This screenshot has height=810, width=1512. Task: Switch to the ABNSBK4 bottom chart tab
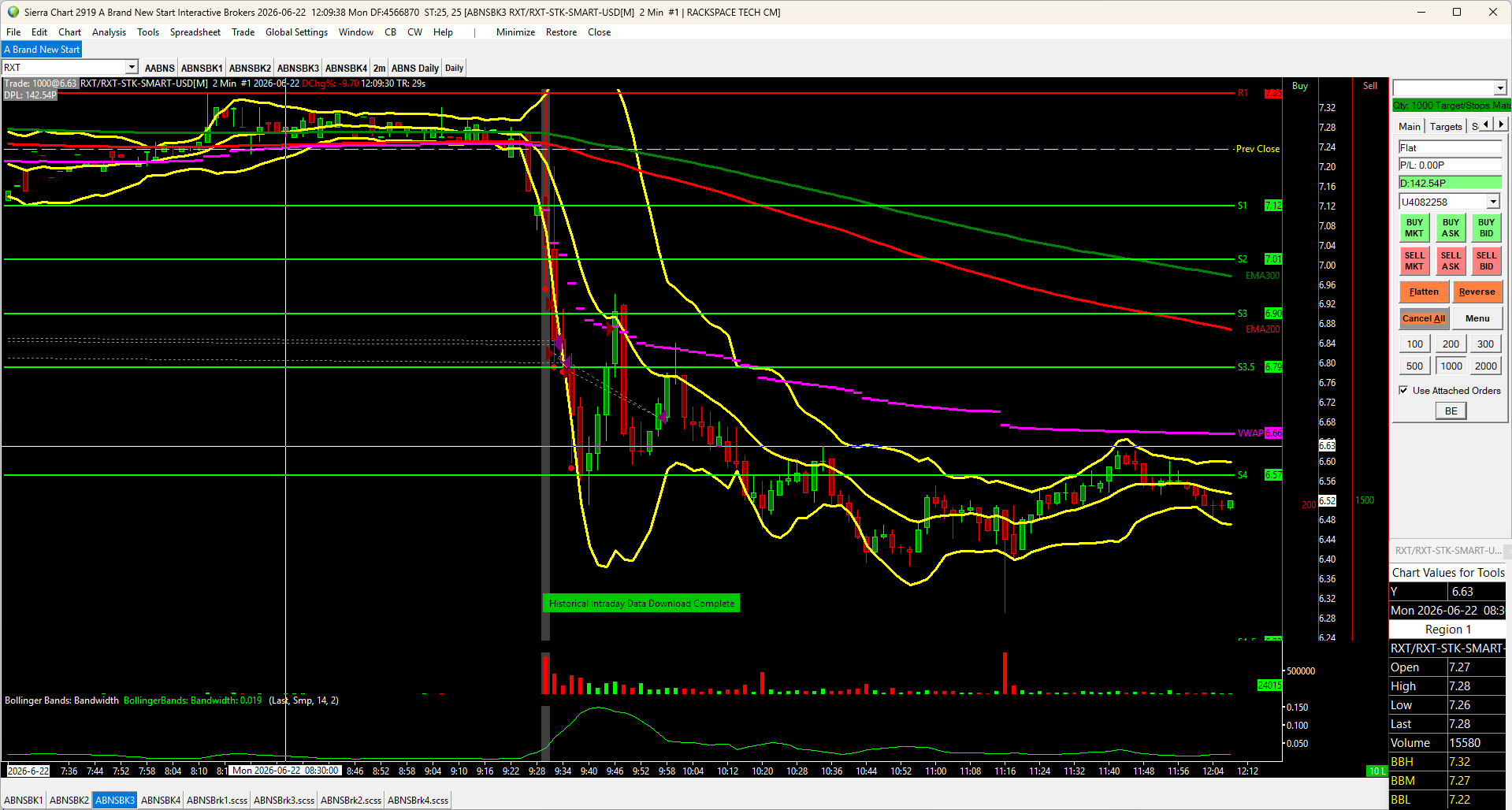(x=161, y=801)
